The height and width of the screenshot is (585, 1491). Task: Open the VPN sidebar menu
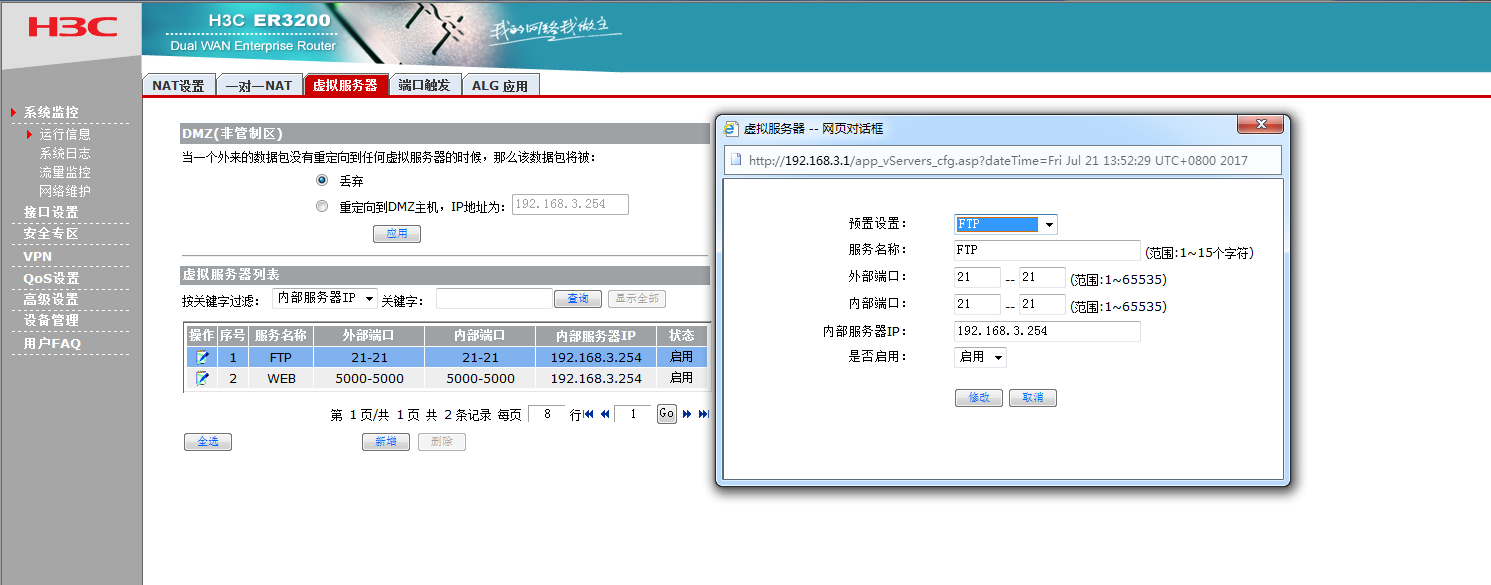pyautogui.click(x=37, y=256)
